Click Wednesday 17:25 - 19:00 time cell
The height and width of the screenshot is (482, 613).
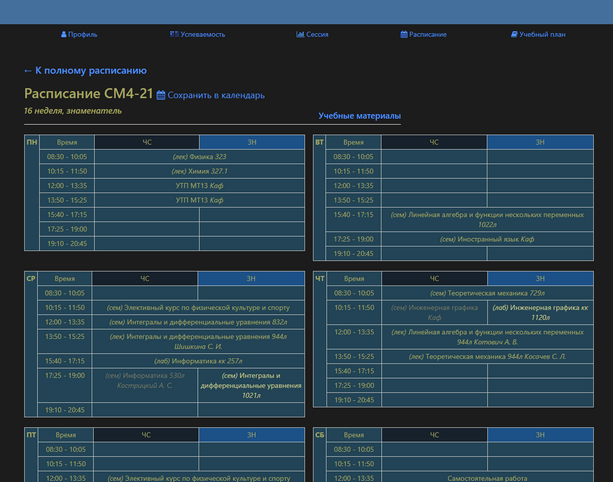(x=65, y=385)
